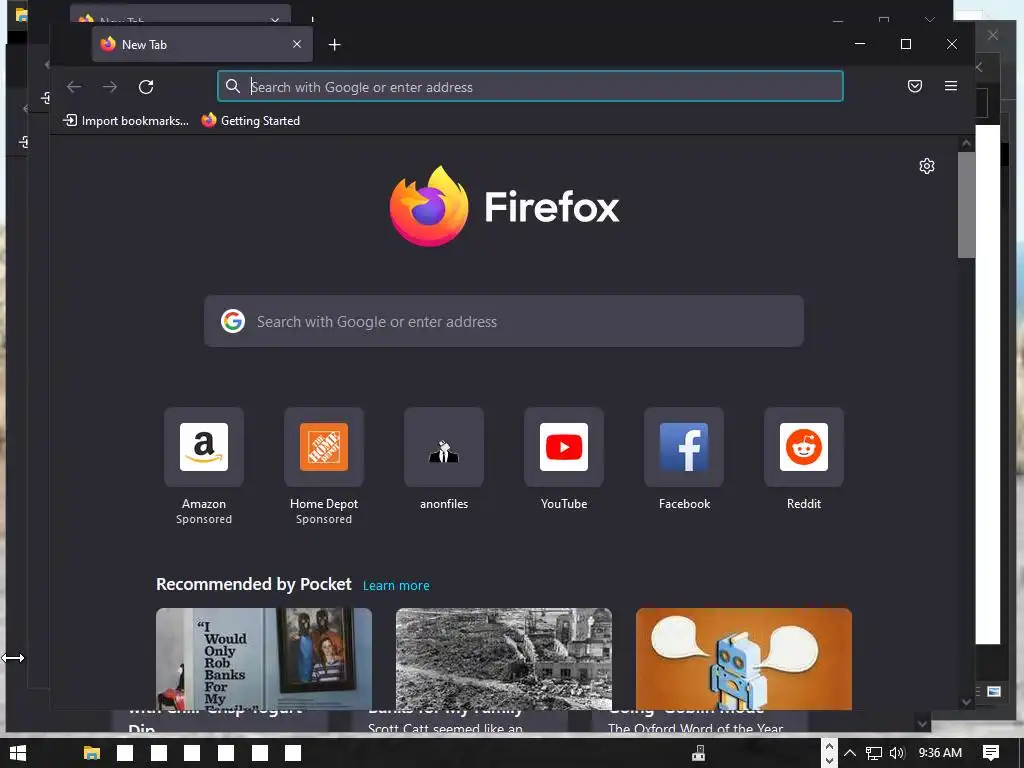Open network status from system tray

pos(874,753)
